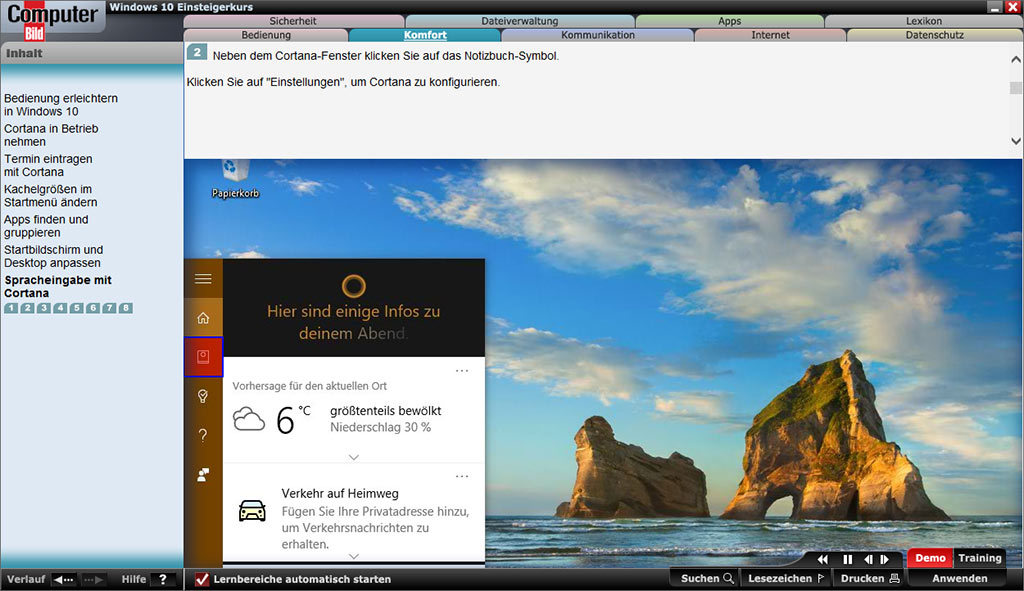Open the Cortana Notebook icon
Image resolution: width=1024 pixels, height=591 pixels.
click(x=203, y=357)
